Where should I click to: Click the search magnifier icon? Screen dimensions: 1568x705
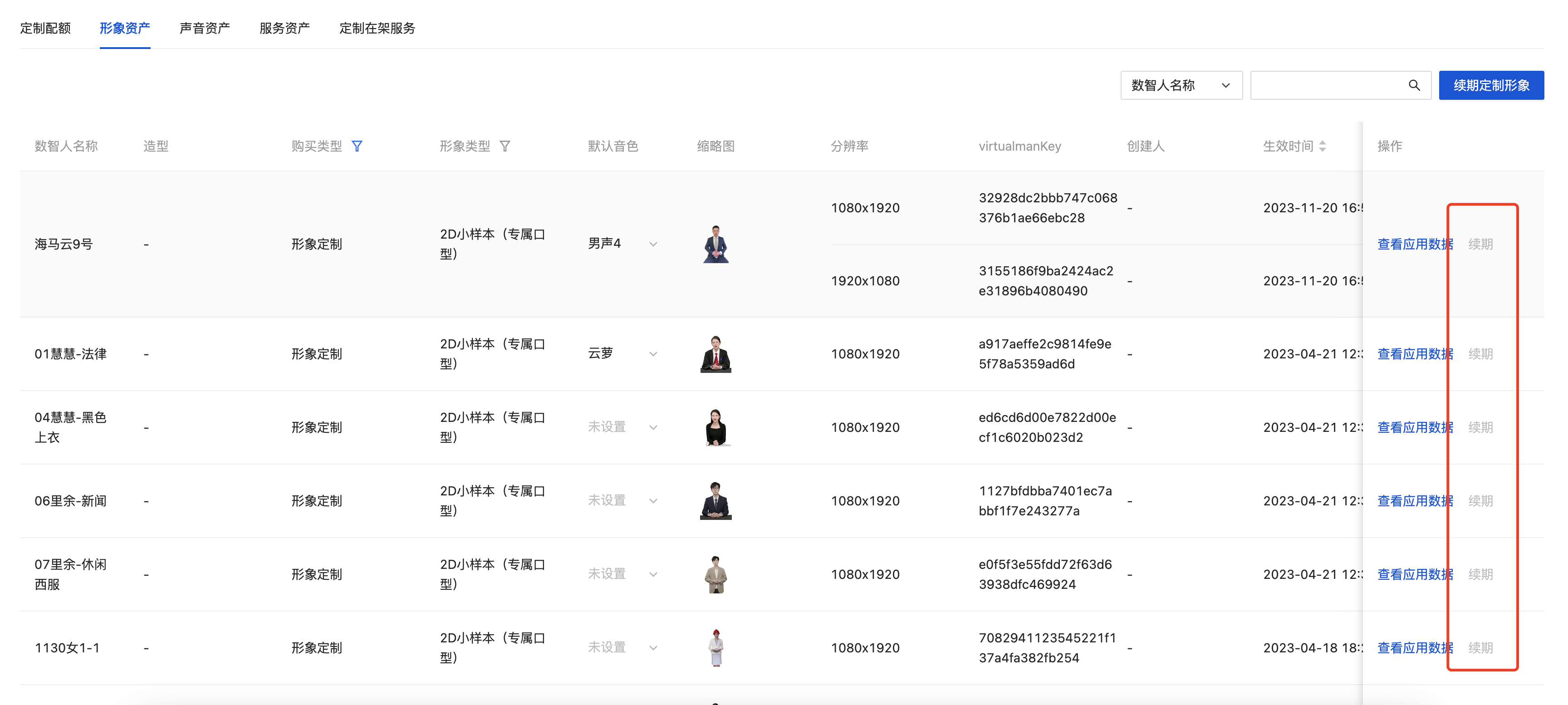click(x=1413, y=85)
